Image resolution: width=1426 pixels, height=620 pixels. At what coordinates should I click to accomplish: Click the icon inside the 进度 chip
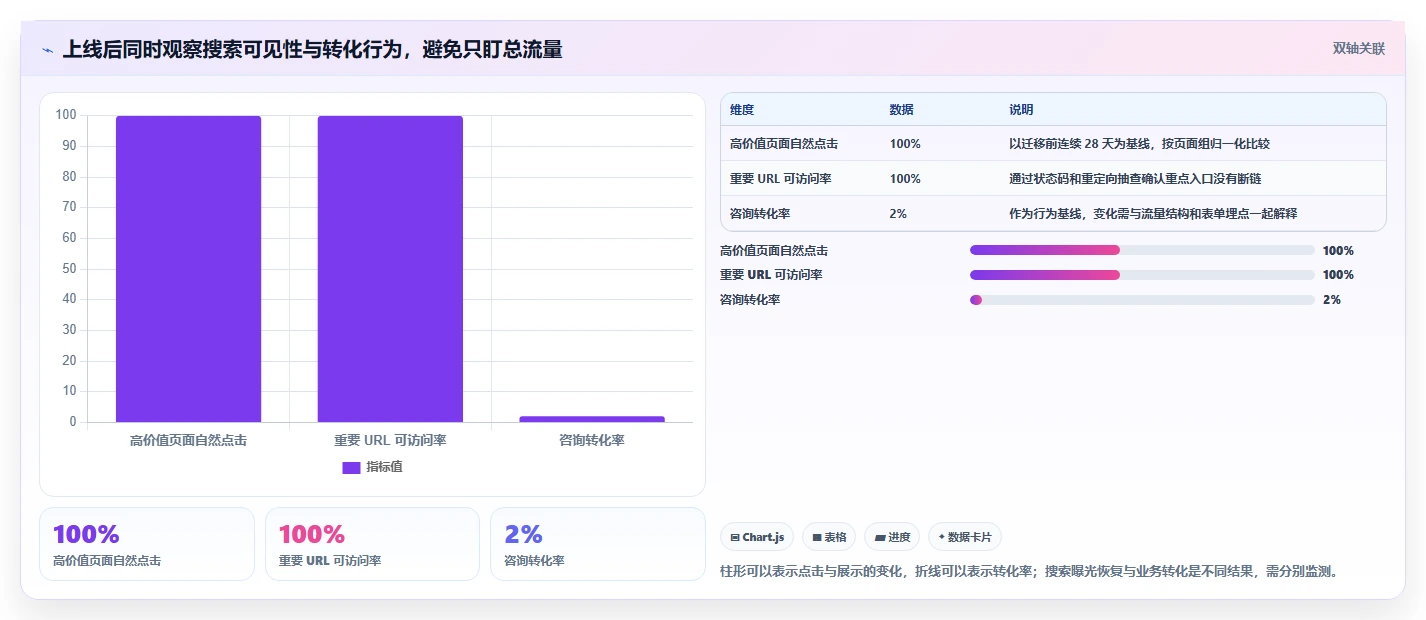pyautogui.click(x=879, y=537)
